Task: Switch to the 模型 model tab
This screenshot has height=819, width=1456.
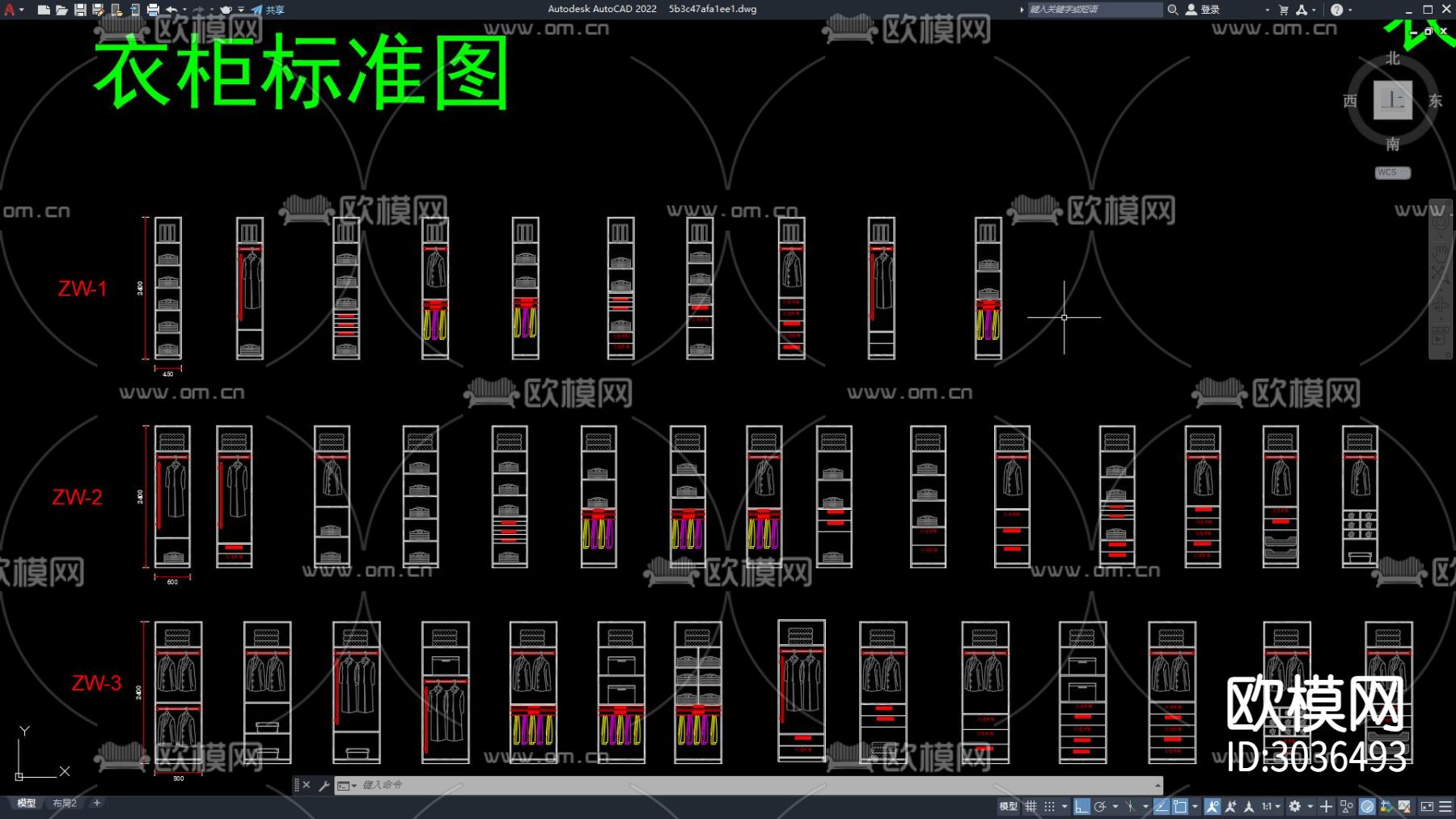Action: [27, 804]
